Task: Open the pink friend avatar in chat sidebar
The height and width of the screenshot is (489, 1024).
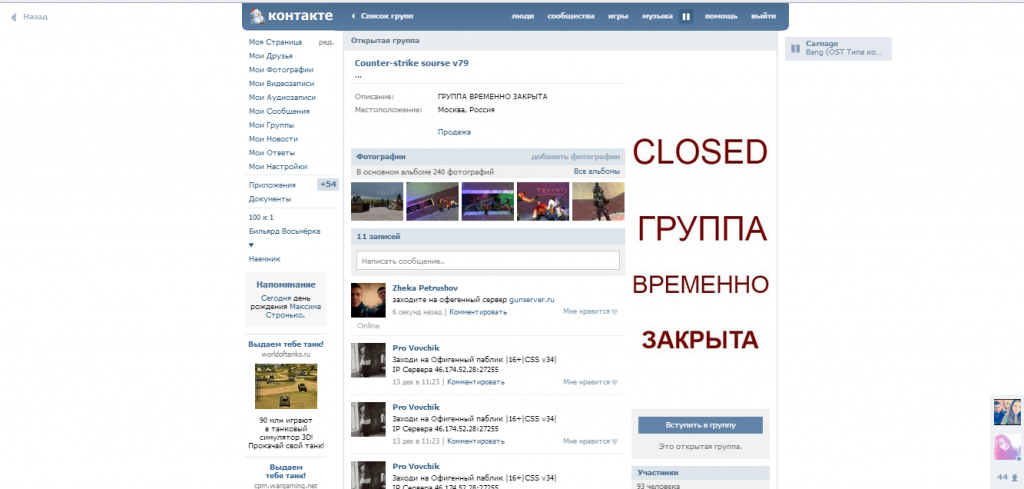Action: (1006, 445)
